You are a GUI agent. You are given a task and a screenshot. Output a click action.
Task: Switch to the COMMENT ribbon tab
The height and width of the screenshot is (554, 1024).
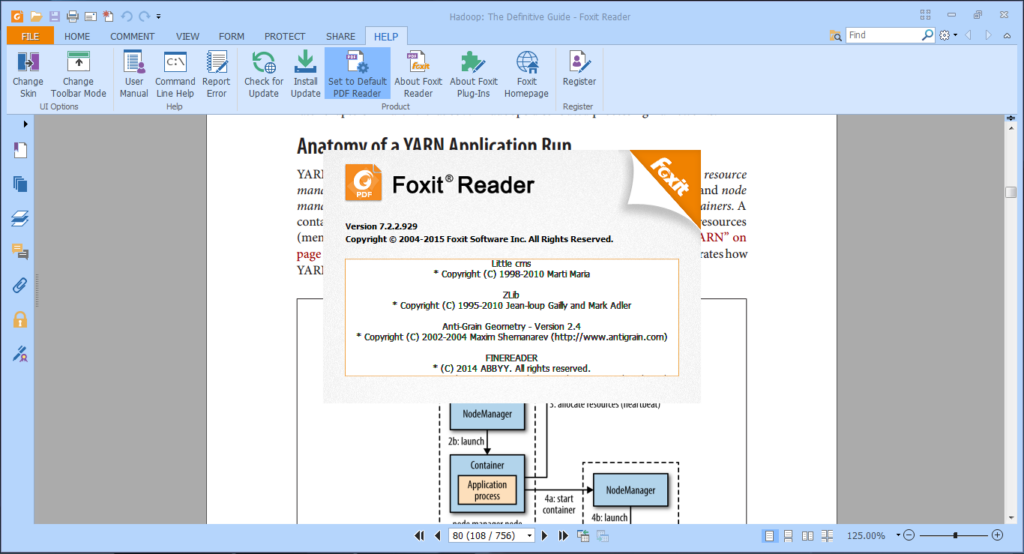[x=132, y=37]
